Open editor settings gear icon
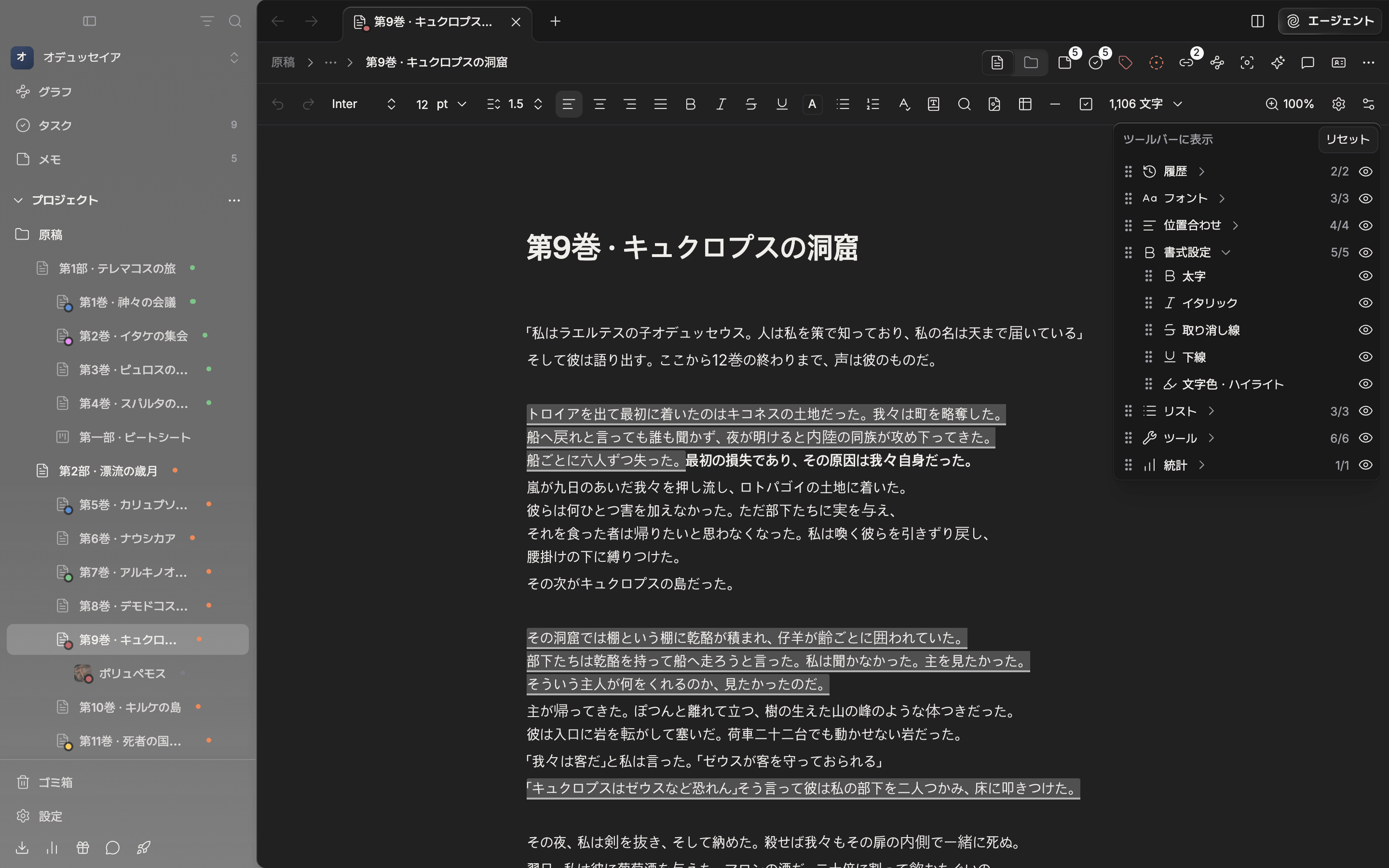Image resolution: width=1389 pixels, height=868 pixels. tap(1338, 104)
